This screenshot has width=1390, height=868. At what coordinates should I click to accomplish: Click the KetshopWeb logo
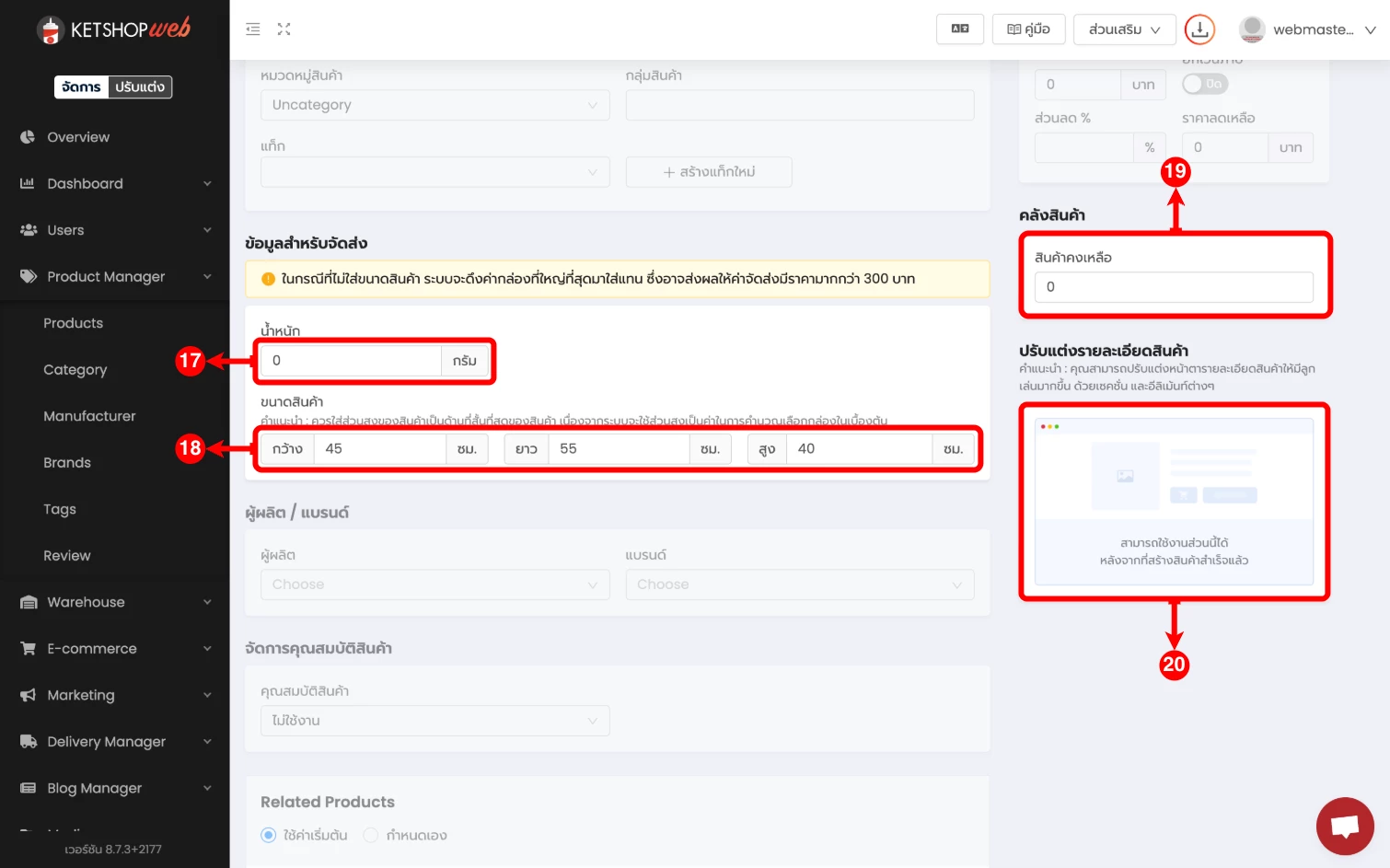(113, 29)
